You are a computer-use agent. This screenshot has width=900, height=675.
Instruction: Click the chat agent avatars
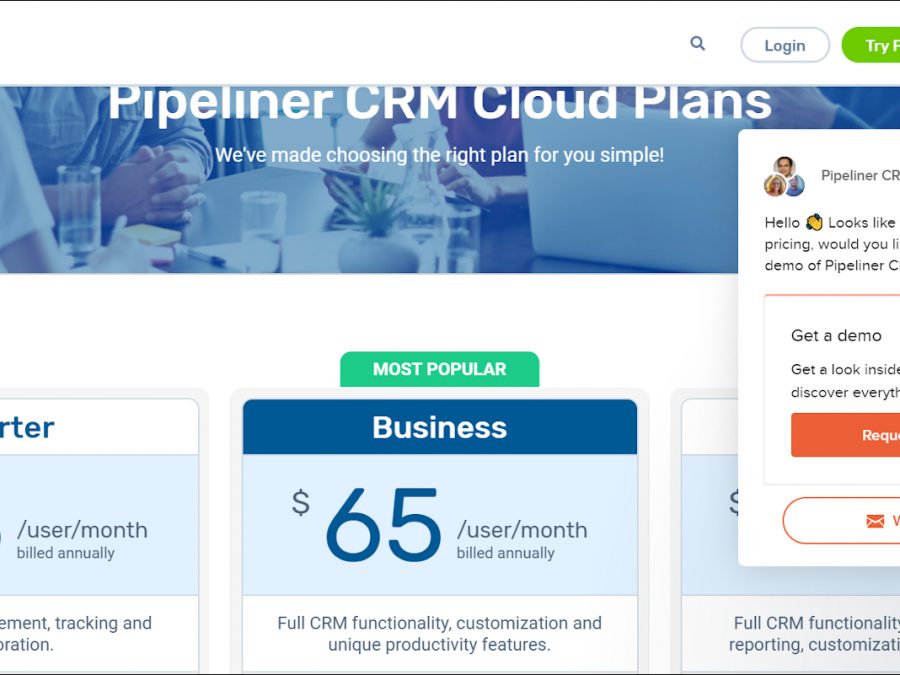(x=784, y=177)
